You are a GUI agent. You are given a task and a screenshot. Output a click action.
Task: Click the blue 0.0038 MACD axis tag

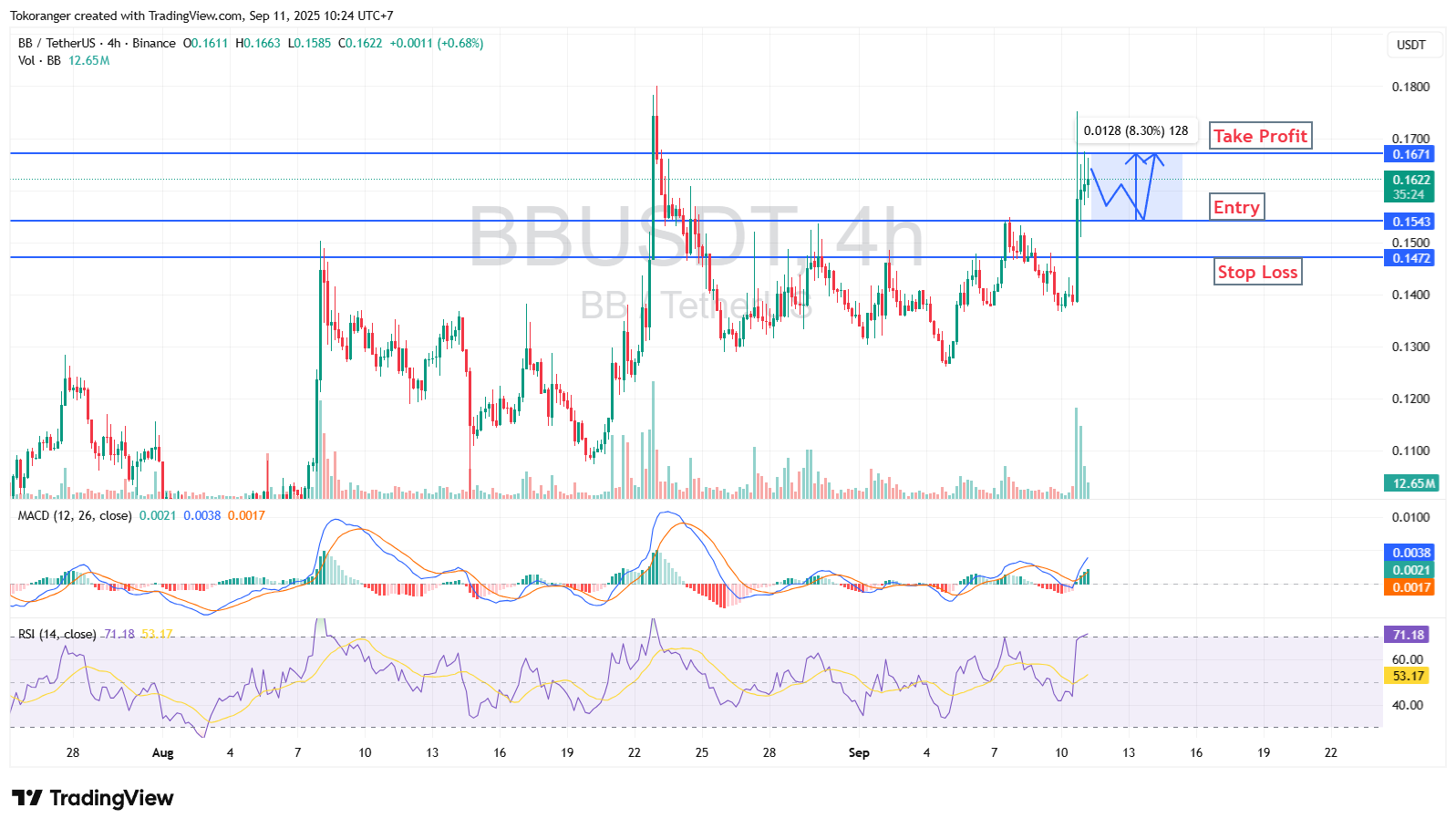coord(1410,553)
